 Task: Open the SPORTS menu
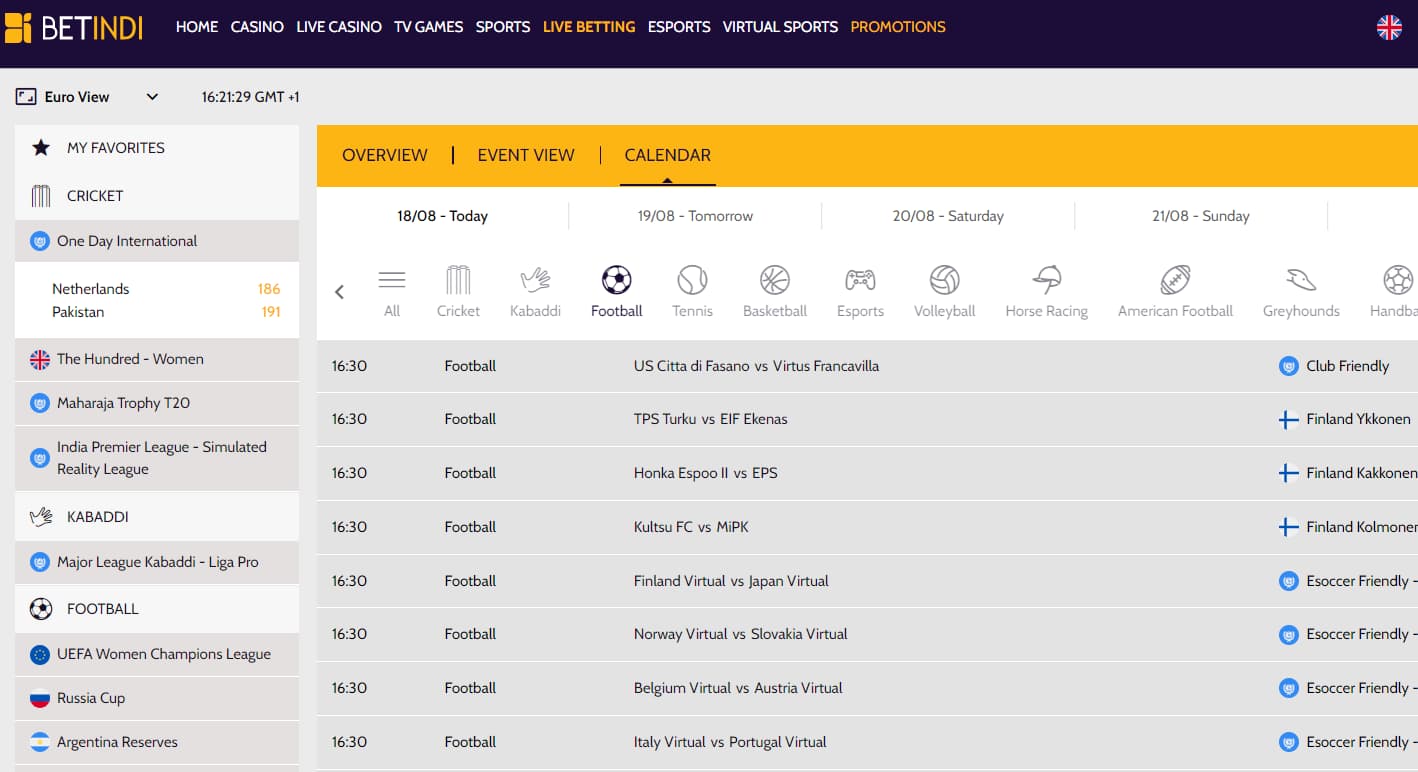(503, 27)
